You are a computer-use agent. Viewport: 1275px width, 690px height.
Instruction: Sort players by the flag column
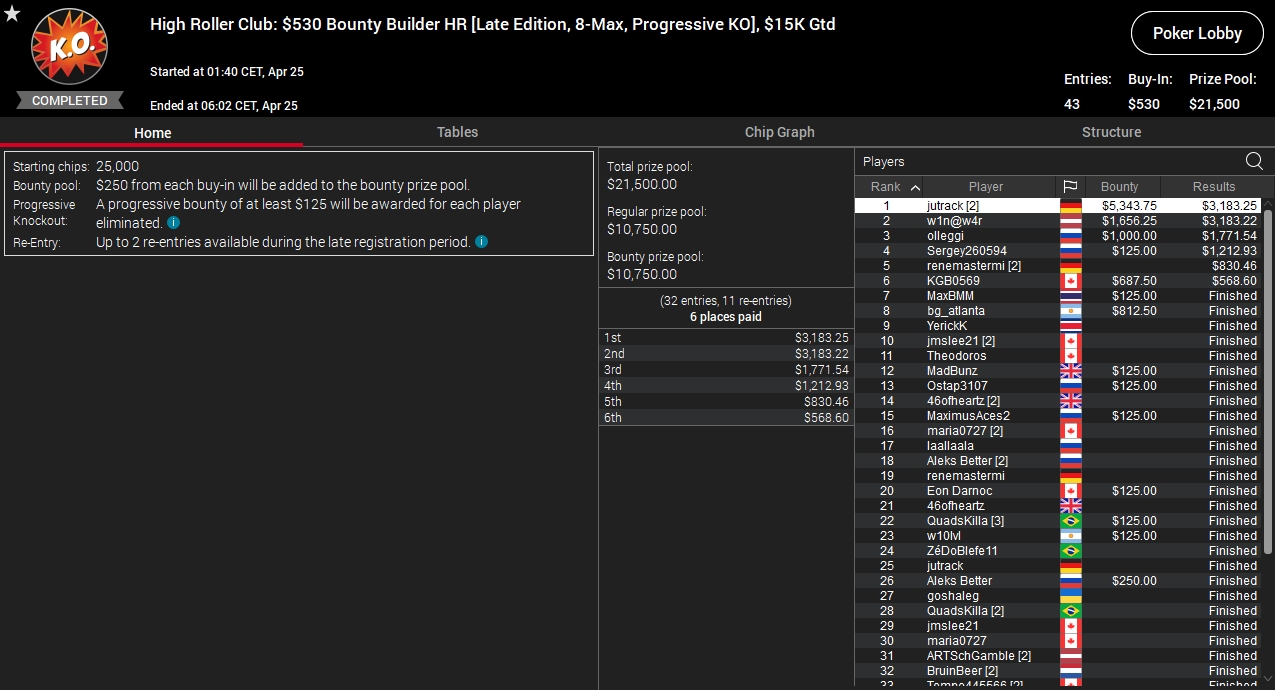pos(1070,187)
